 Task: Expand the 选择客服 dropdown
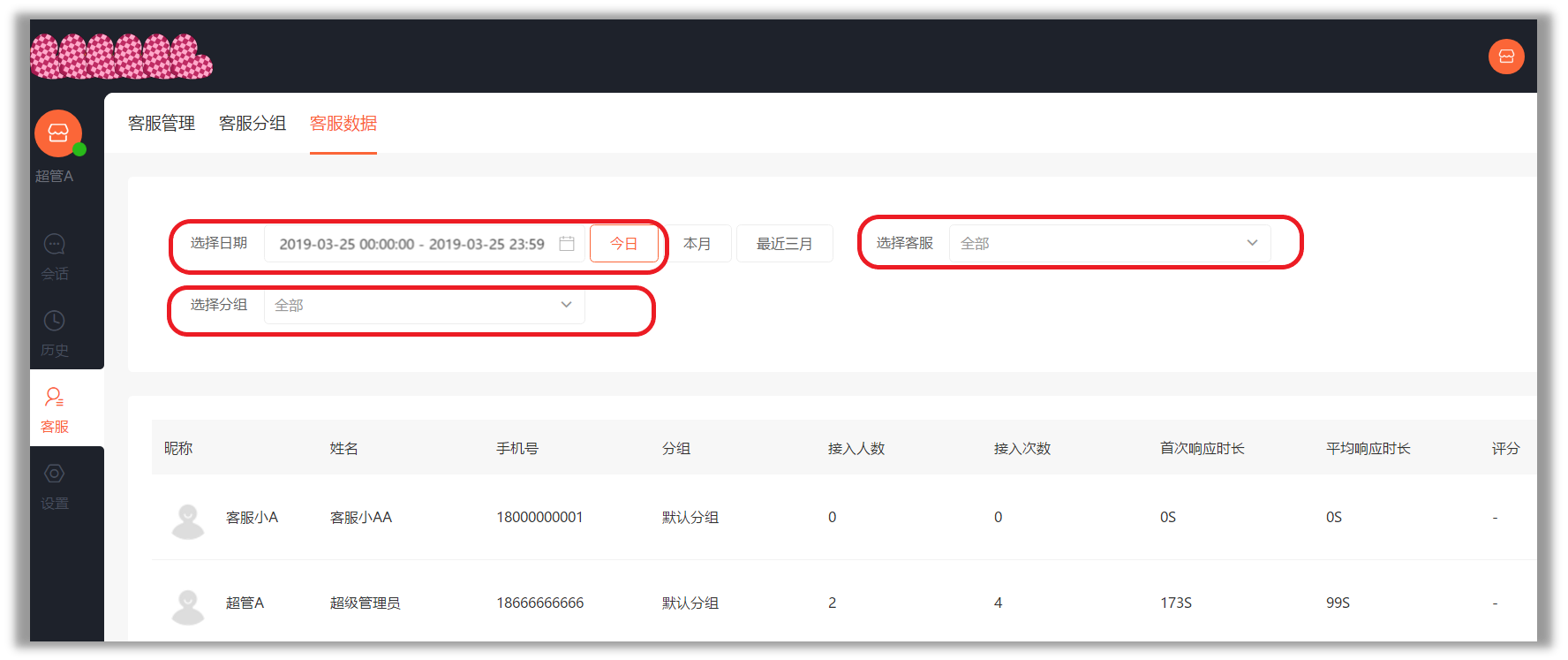pos(1110,243)
